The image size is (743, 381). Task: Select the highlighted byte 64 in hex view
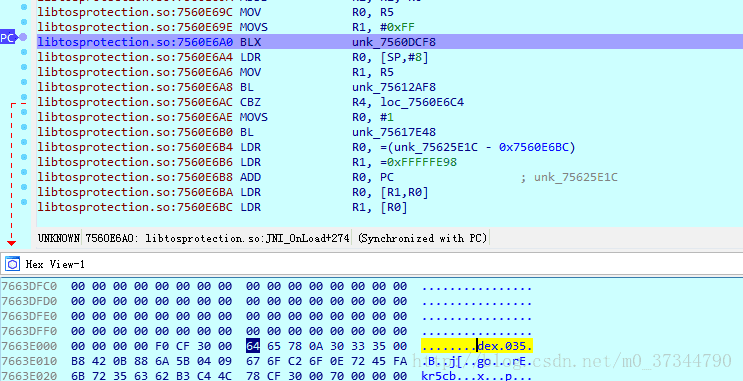(x=253, y=346)
